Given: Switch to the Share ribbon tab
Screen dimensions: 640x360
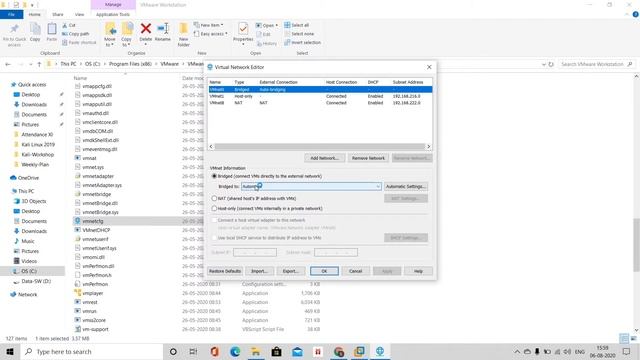Looking at the screenshot, I should pos(58,14).
